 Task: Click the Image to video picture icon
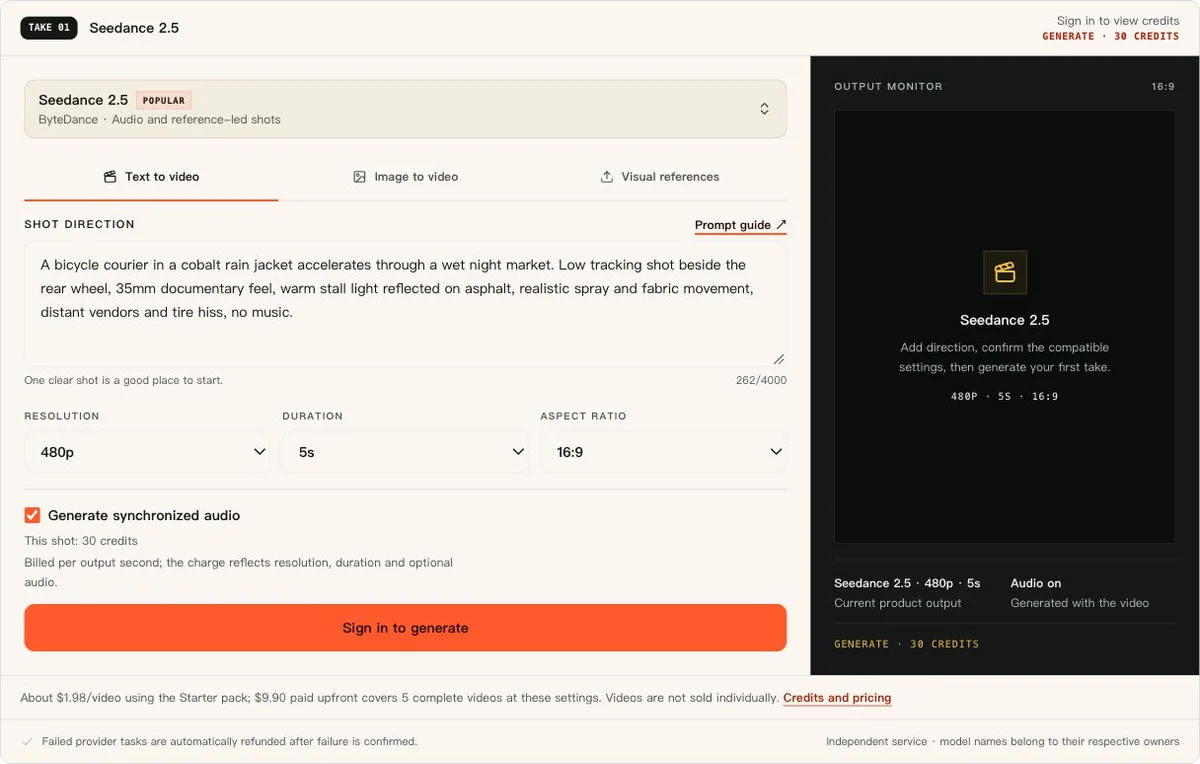click(x=360, y=177)
